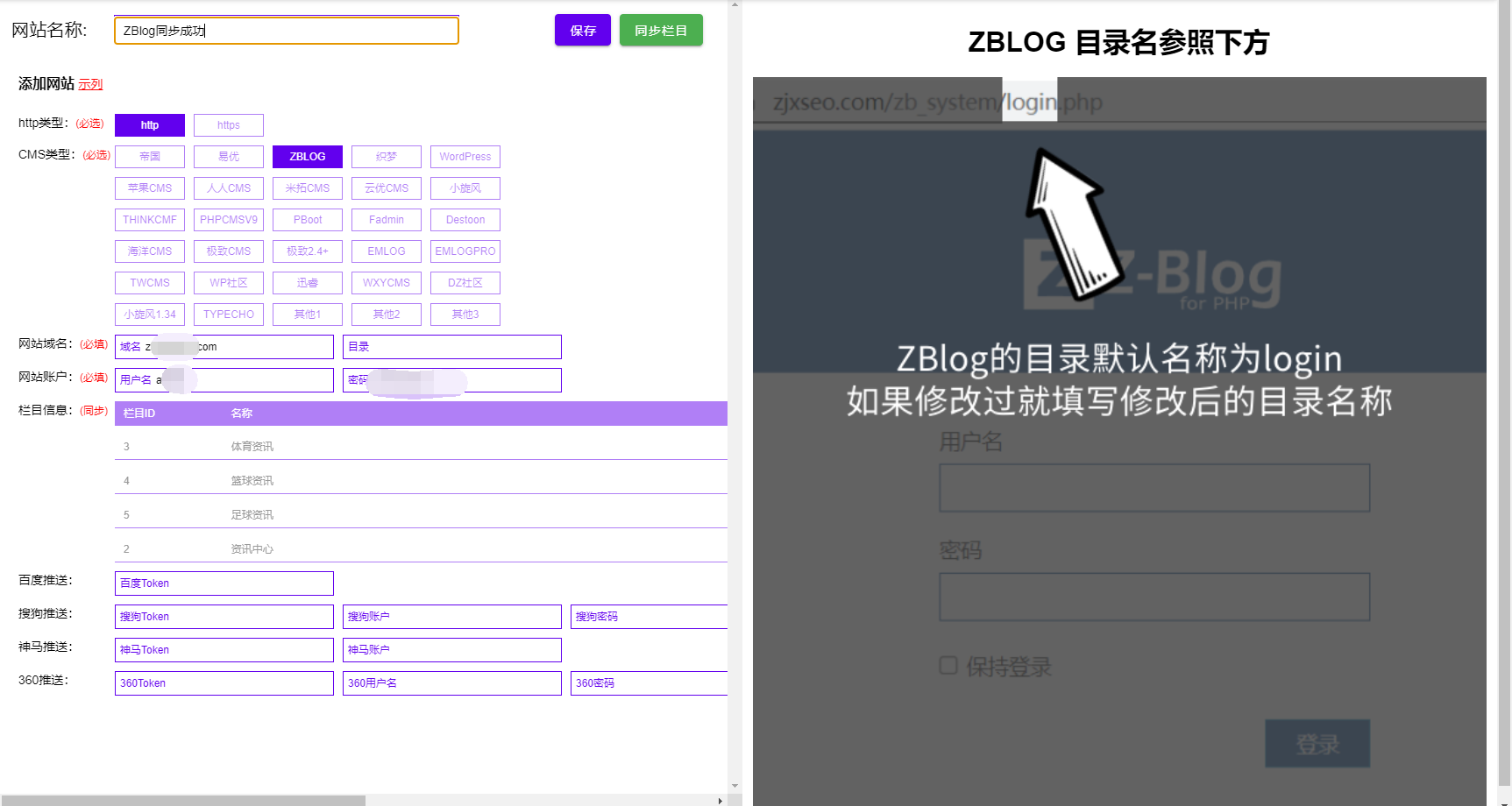Choose 海洋CMS type
Viewport: 1512px width, 806px height.
coord(150,251)
